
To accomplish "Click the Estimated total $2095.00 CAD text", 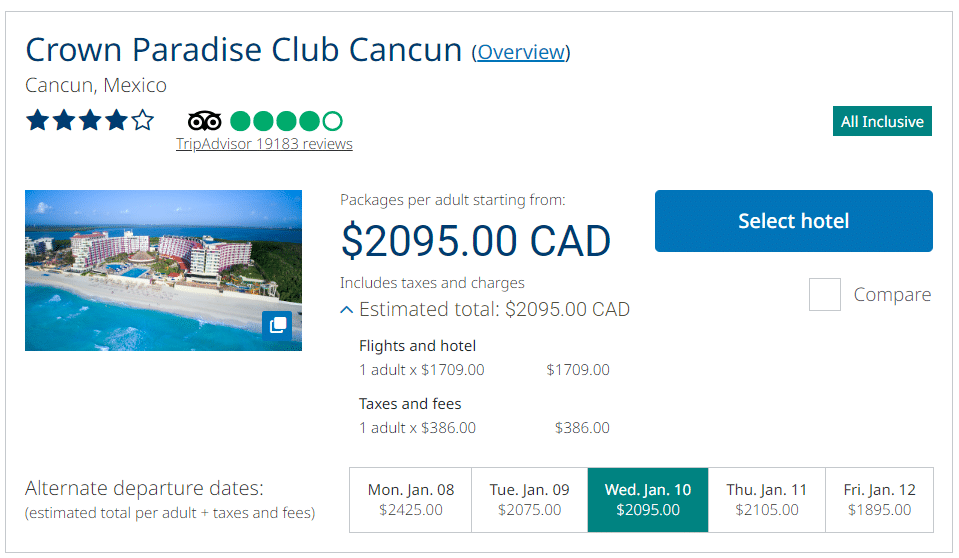I will (x=494, y=310).
